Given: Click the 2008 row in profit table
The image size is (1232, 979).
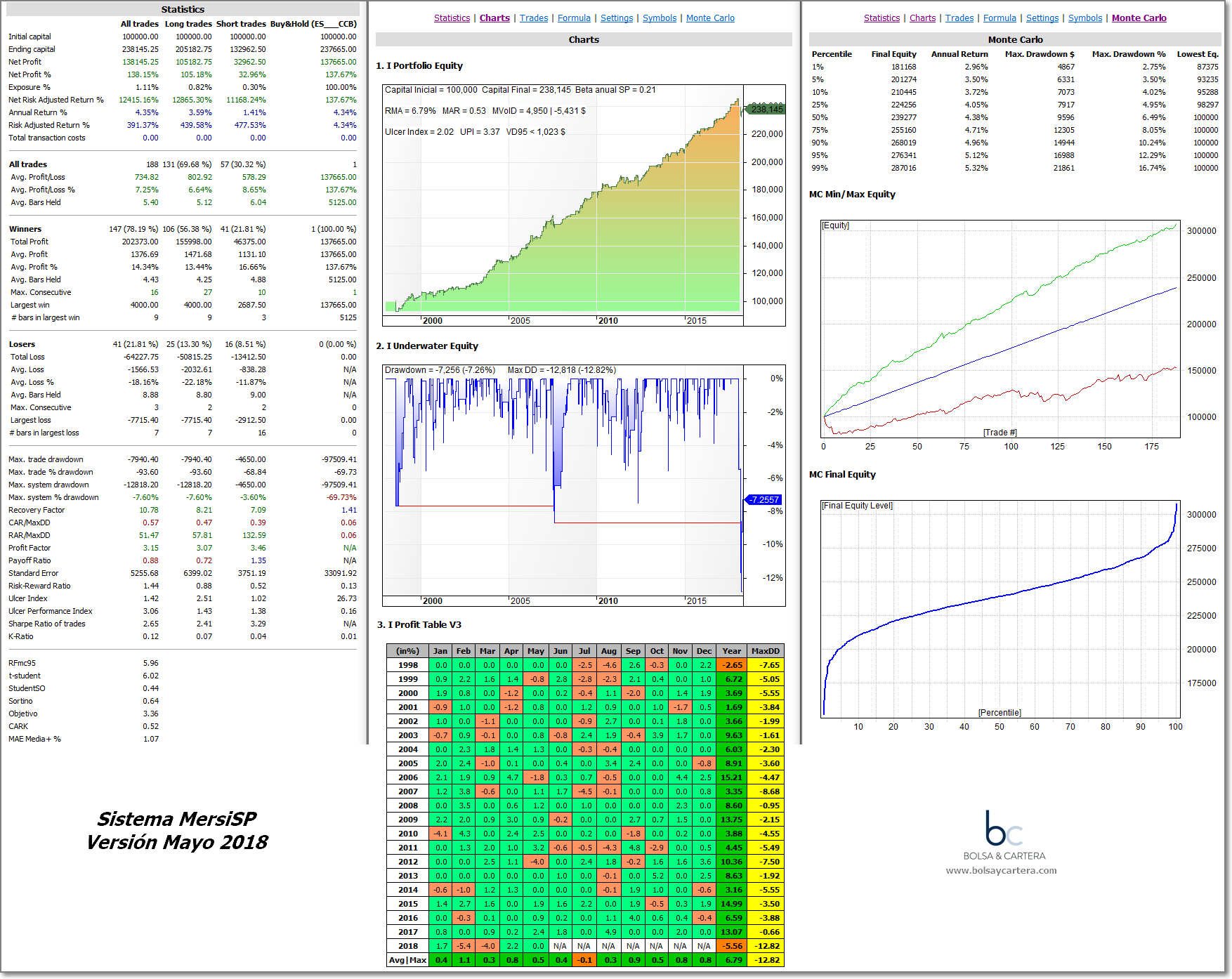Looking at the screenshot, I should point(585,806).
